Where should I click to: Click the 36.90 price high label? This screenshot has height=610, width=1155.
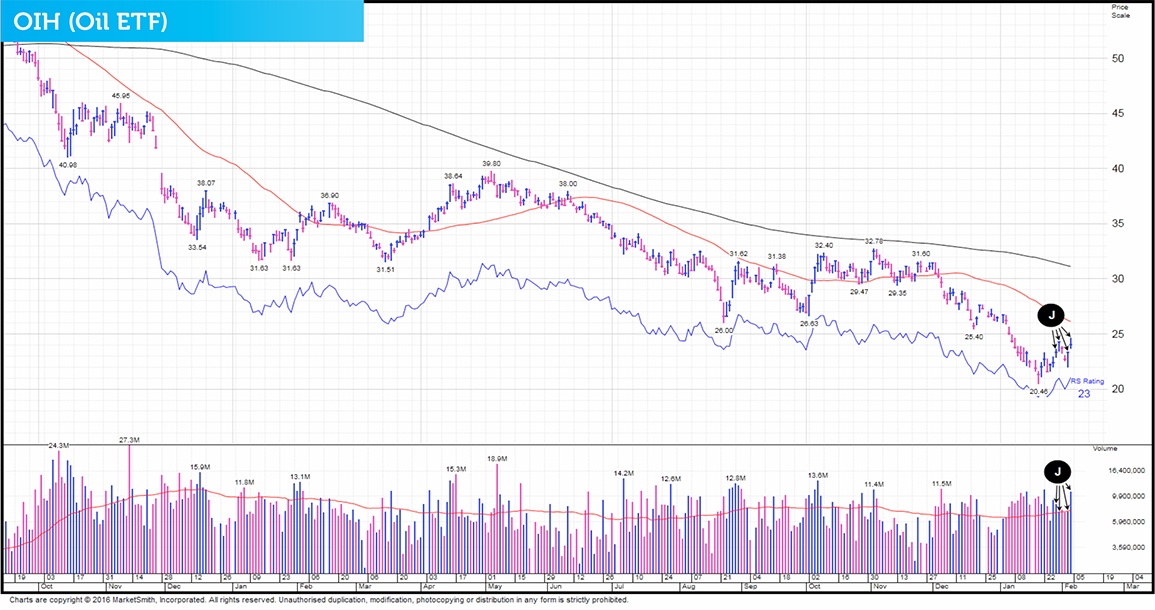point(329,196)
